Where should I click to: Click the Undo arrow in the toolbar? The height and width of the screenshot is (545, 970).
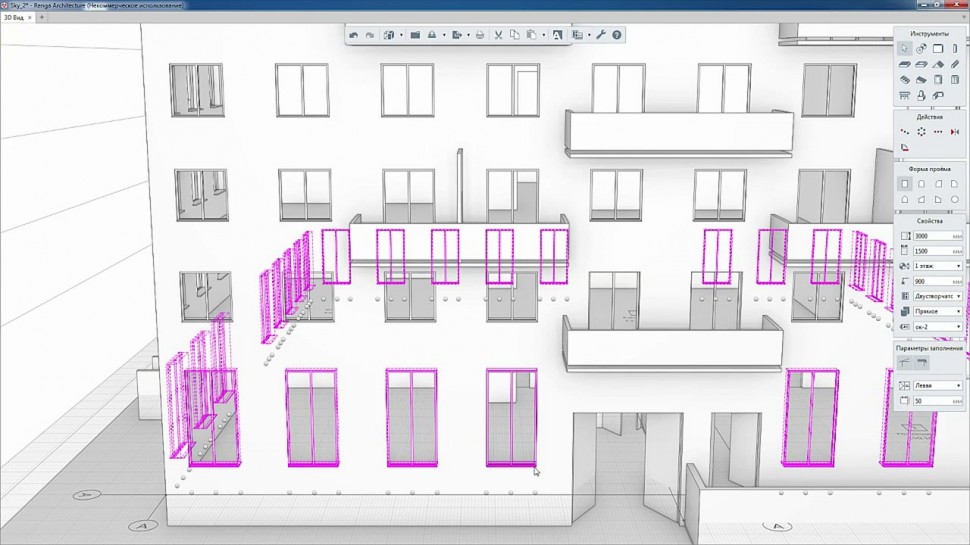click(354, 35)
